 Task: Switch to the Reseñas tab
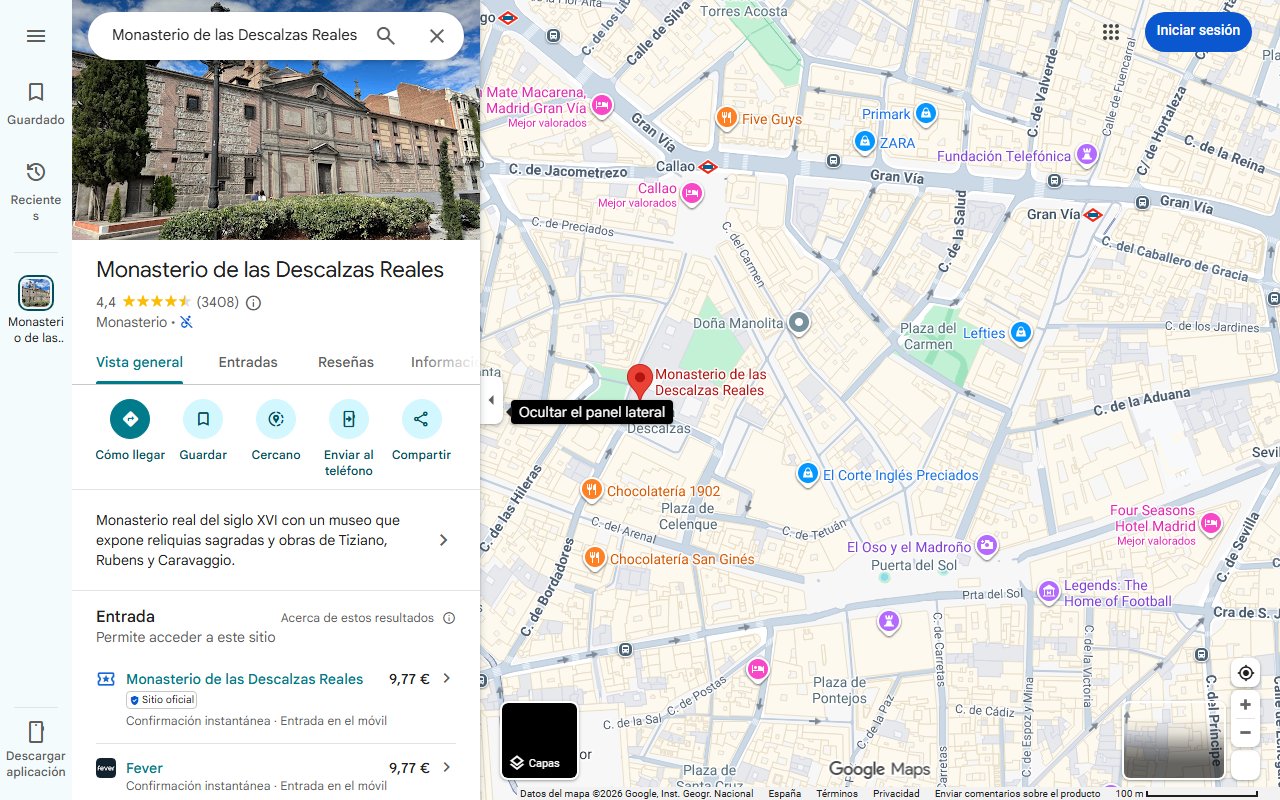click(x=346, y=362)
